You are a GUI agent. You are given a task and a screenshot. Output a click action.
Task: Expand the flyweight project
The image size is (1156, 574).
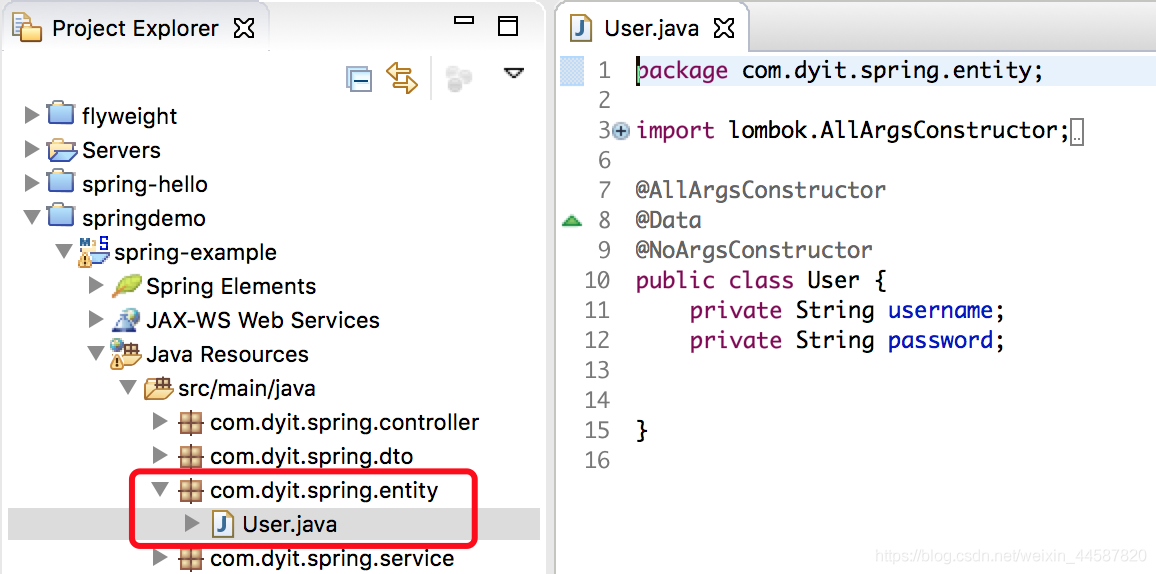[32, 116]
